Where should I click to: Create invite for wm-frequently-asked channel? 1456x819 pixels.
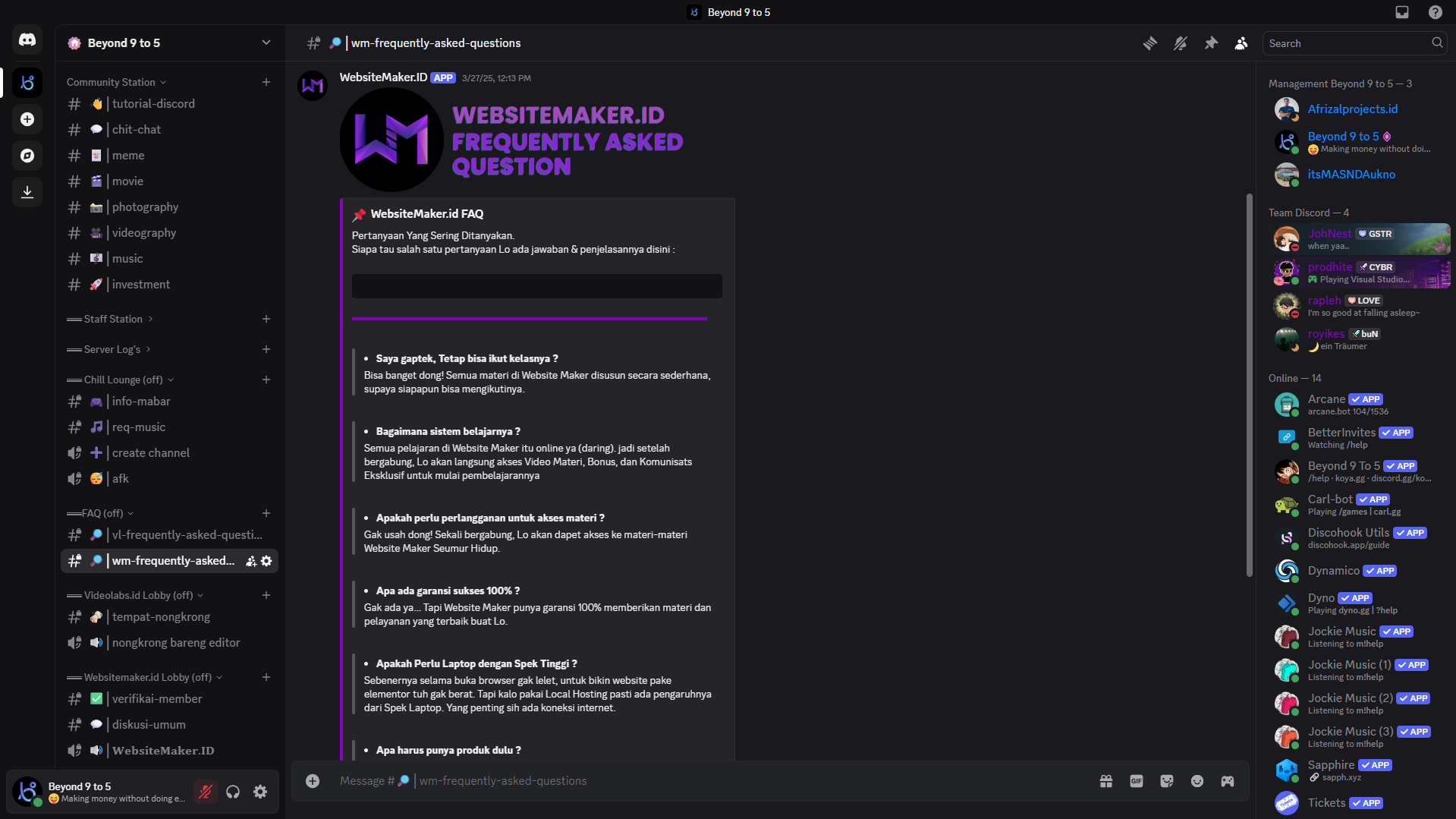(251, 561)
